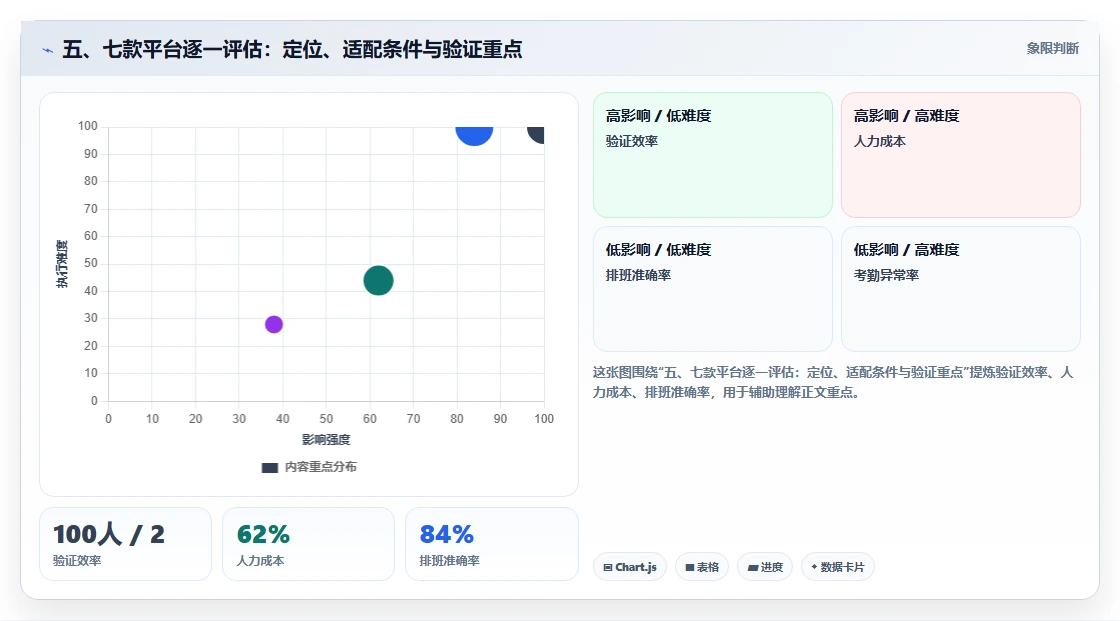This screenshot has width=1120, height=621.
Task: Click the 影响强度 x-axis title
Action: (326, 439)
